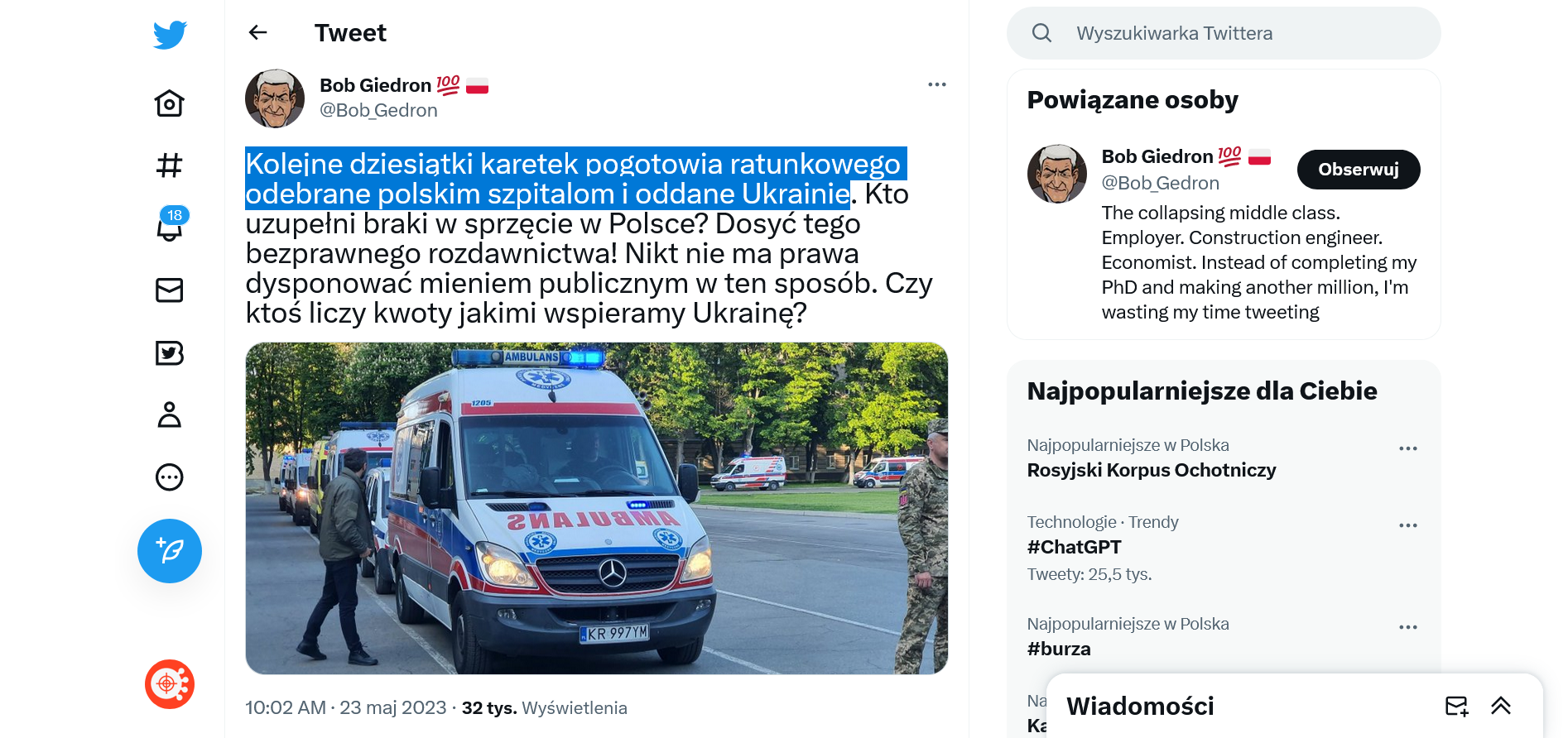Image resolution: width=1568 pixels, height=738 pixels.
Task: Click the blue compose tweet button
Action: [x=170, y=551]
